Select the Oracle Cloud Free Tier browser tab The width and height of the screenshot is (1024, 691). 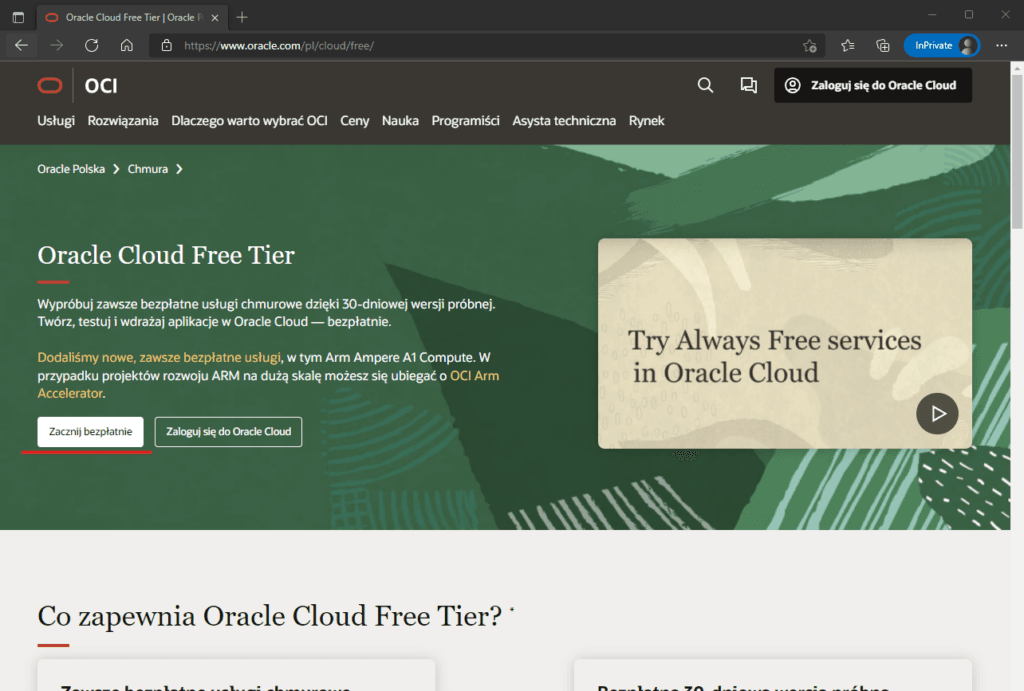131,18
